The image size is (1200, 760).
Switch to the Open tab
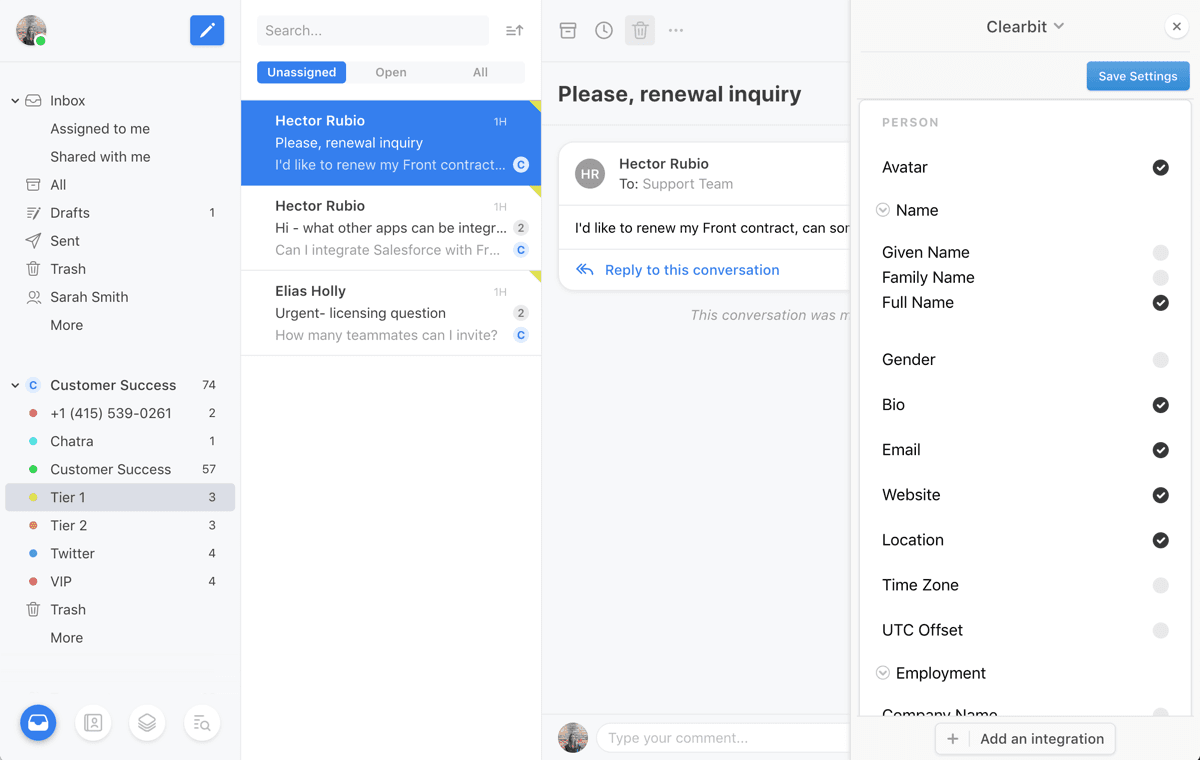(x=390, y=72)
